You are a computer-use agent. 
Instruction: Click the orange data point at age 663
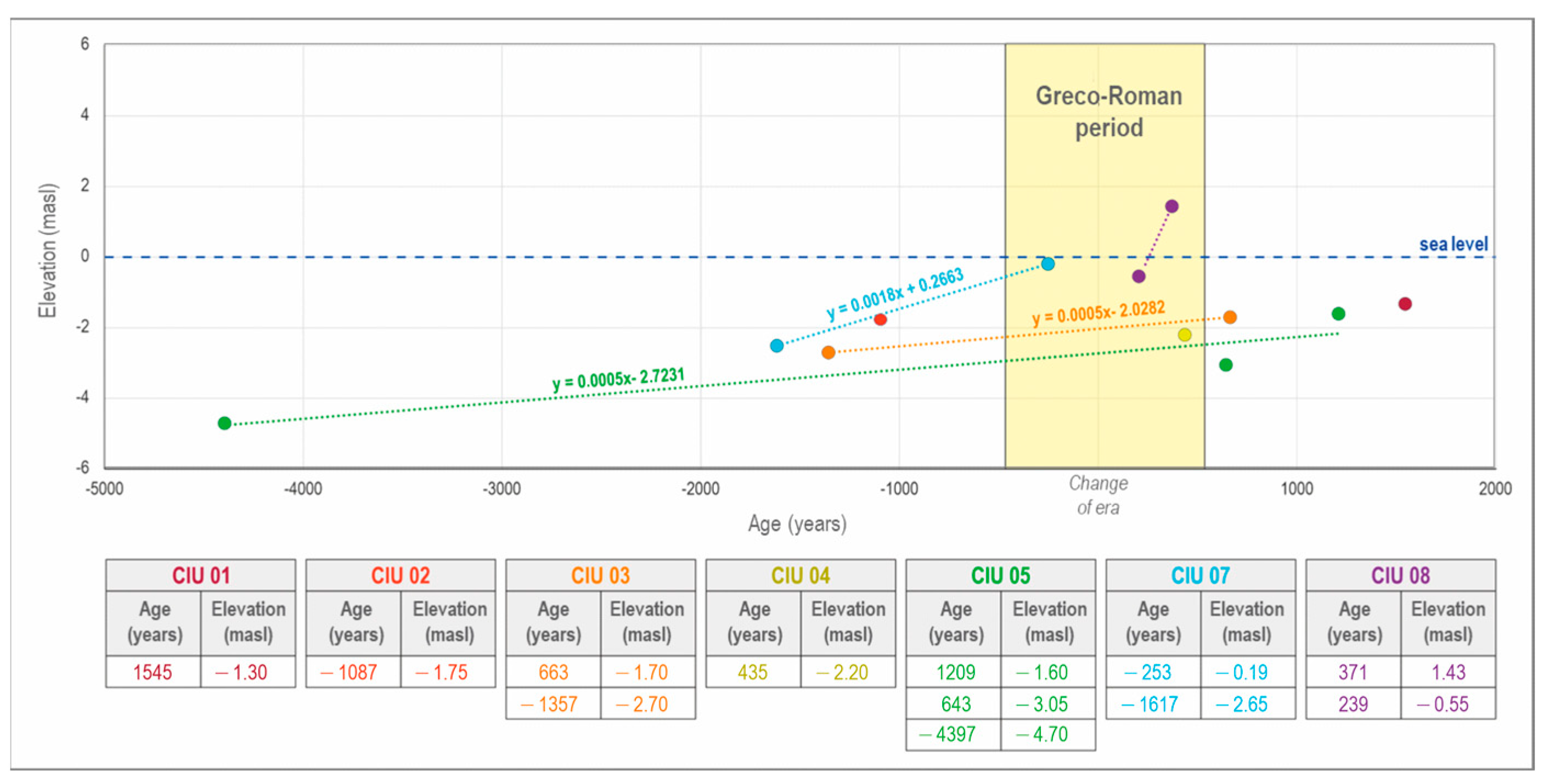(x=1230, y=318)
